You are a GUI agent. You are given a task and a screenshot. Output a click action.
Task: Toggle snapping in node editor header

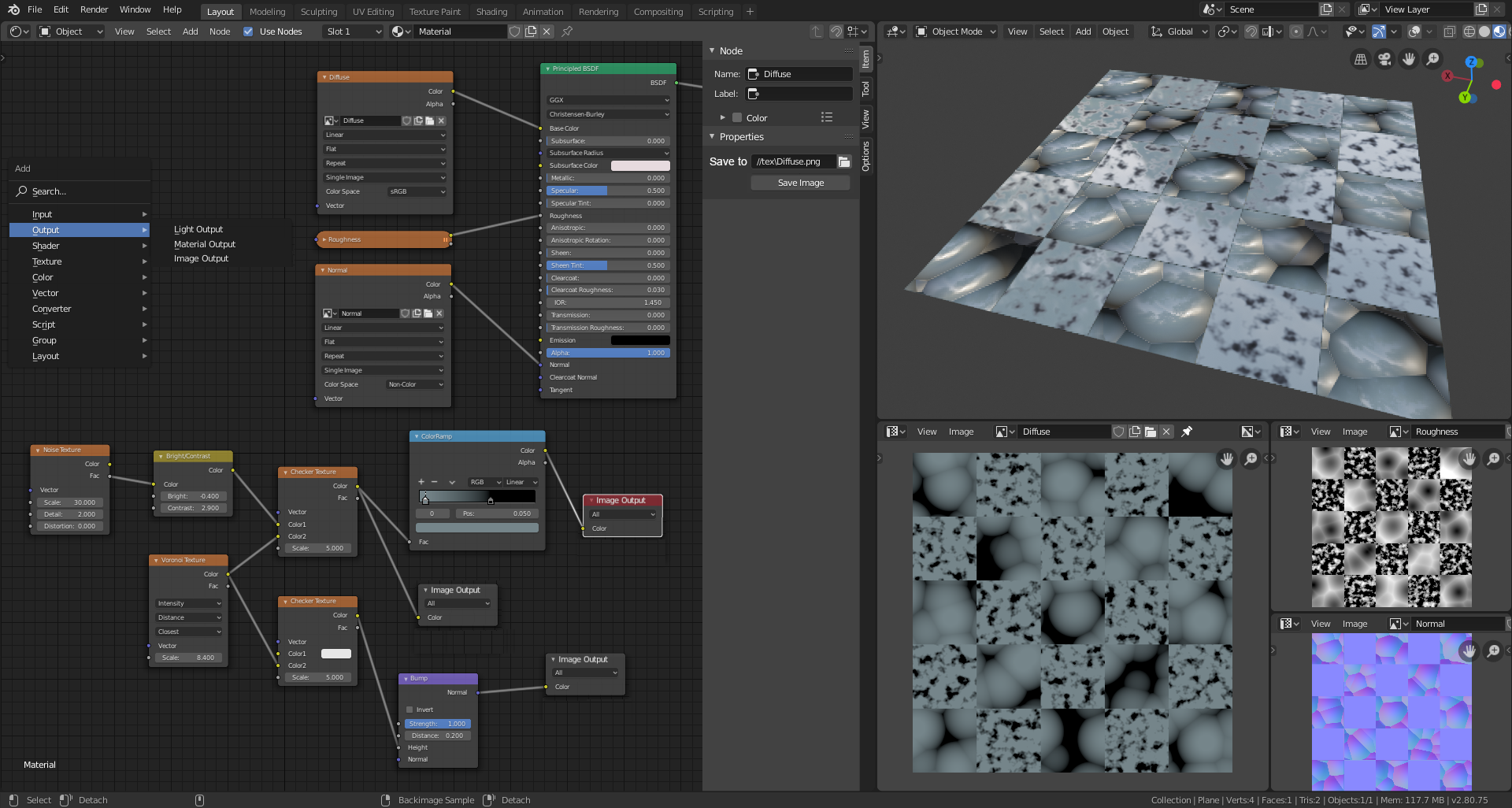click(836, 32)
